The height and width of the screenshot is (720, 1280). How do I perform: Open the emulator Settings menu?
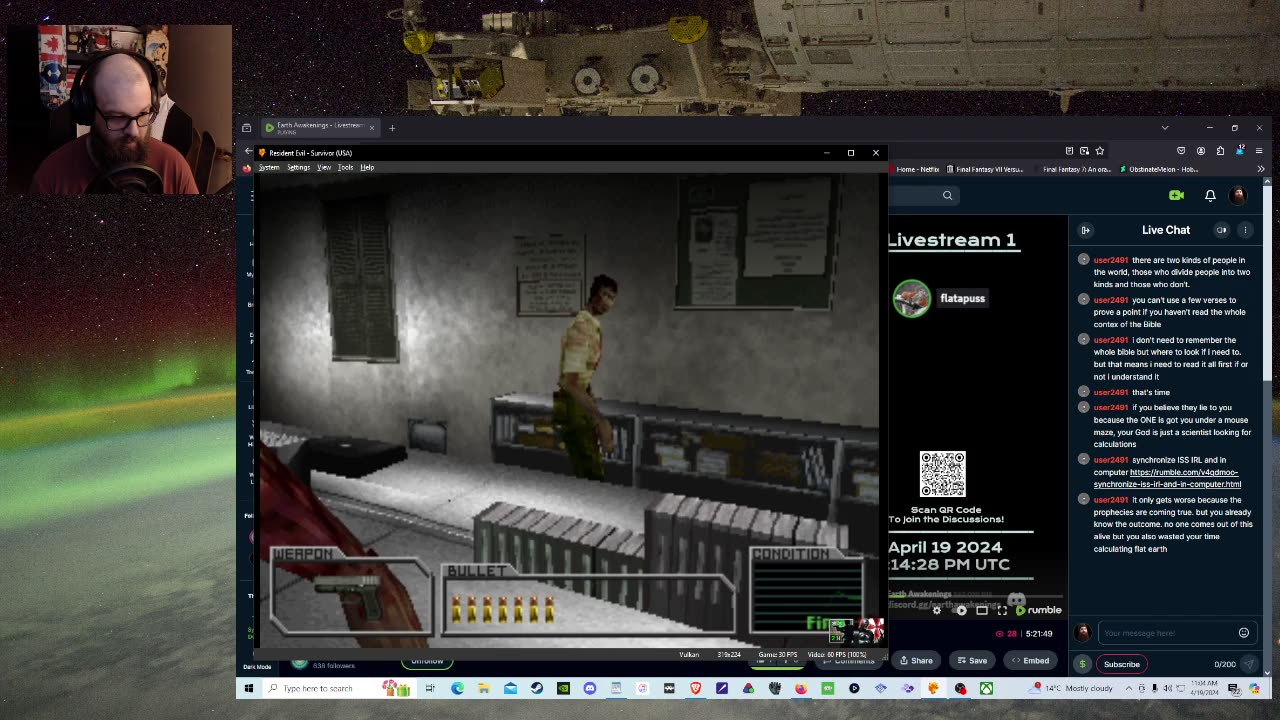[298, 167]
